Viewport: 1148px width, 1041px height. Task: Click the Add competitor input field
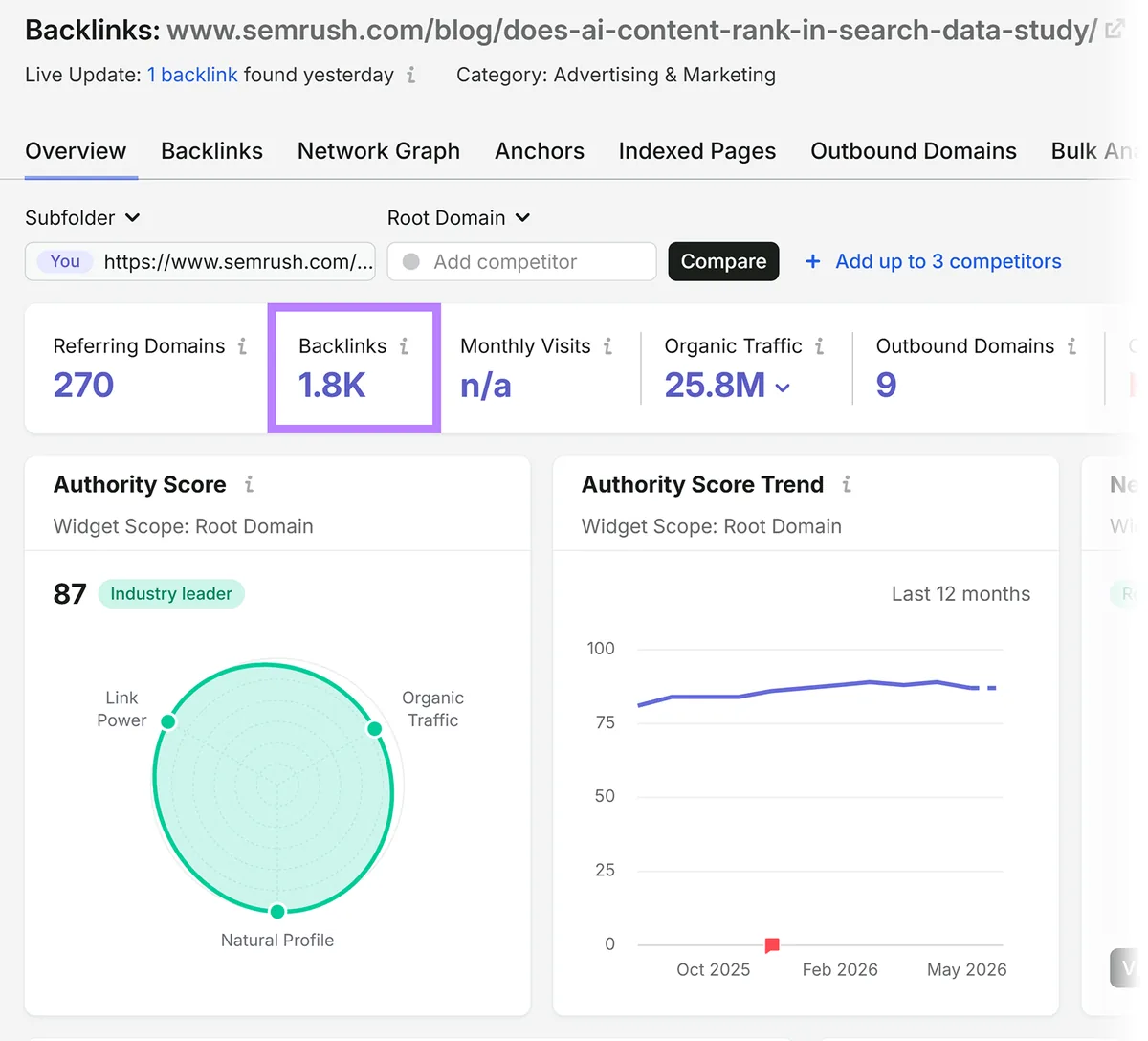tap(521, 261)
